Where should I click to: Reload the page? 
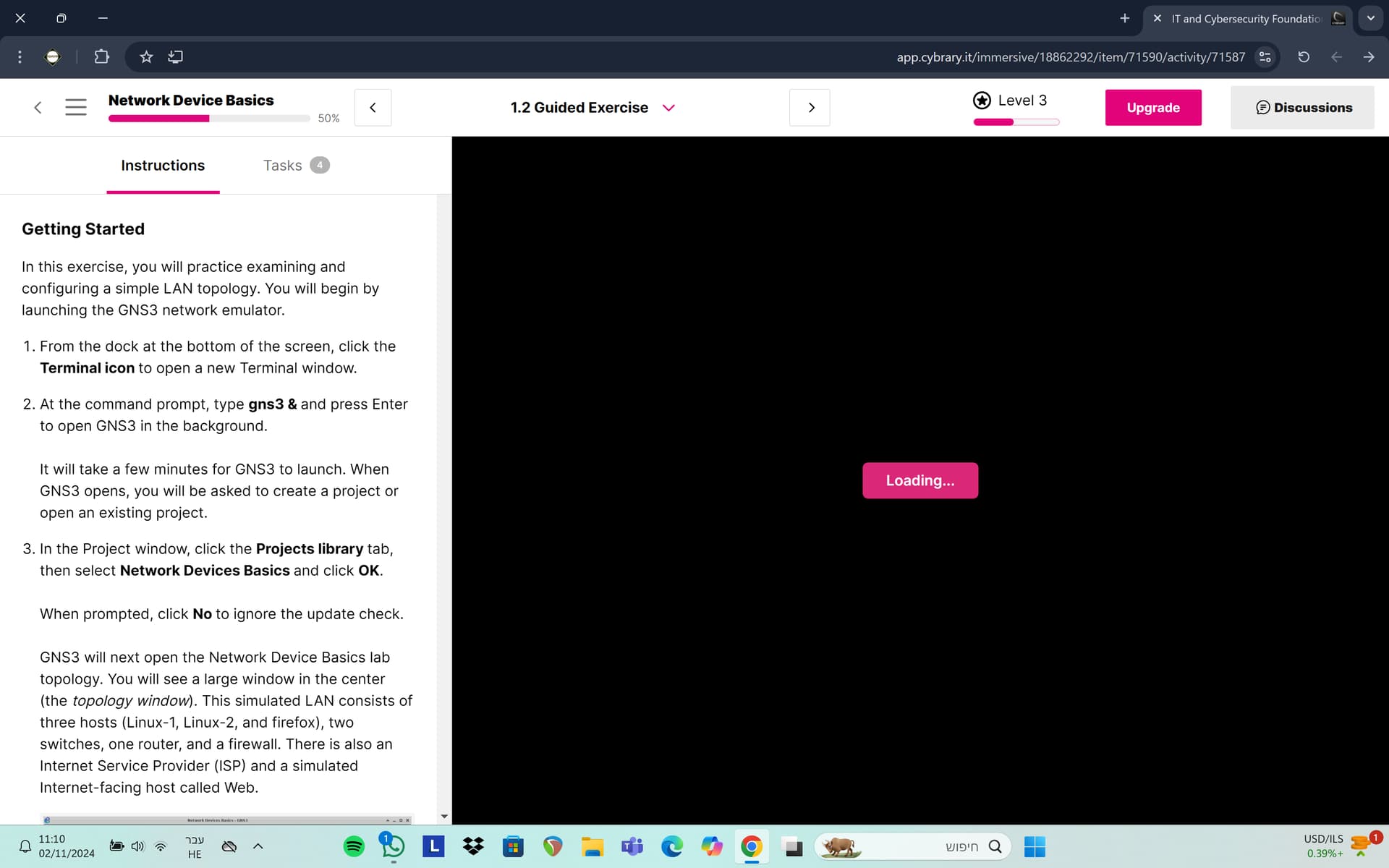[x=1303, y=56]
